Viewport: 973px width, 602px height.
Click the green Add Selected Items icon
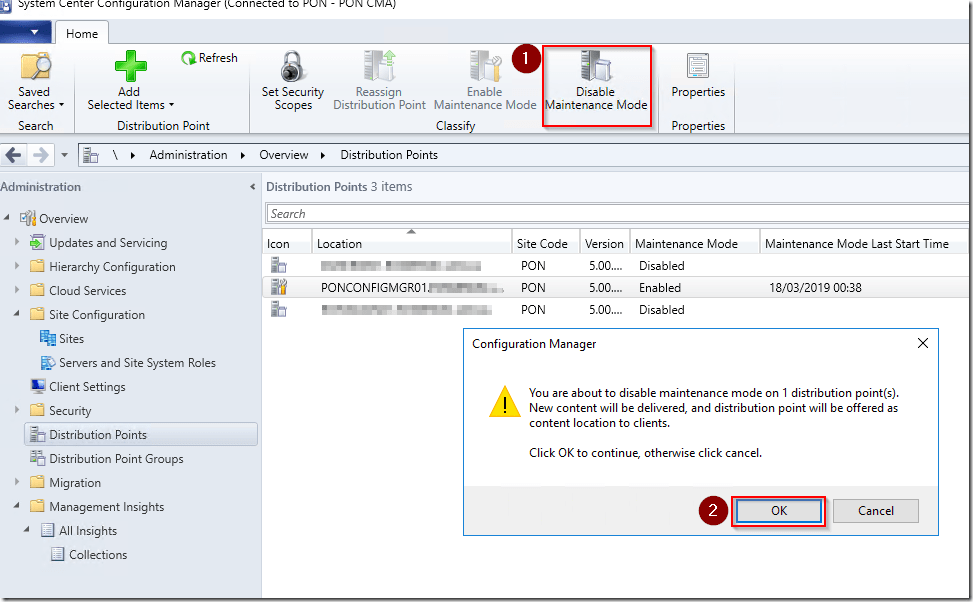tap(130, 68)
